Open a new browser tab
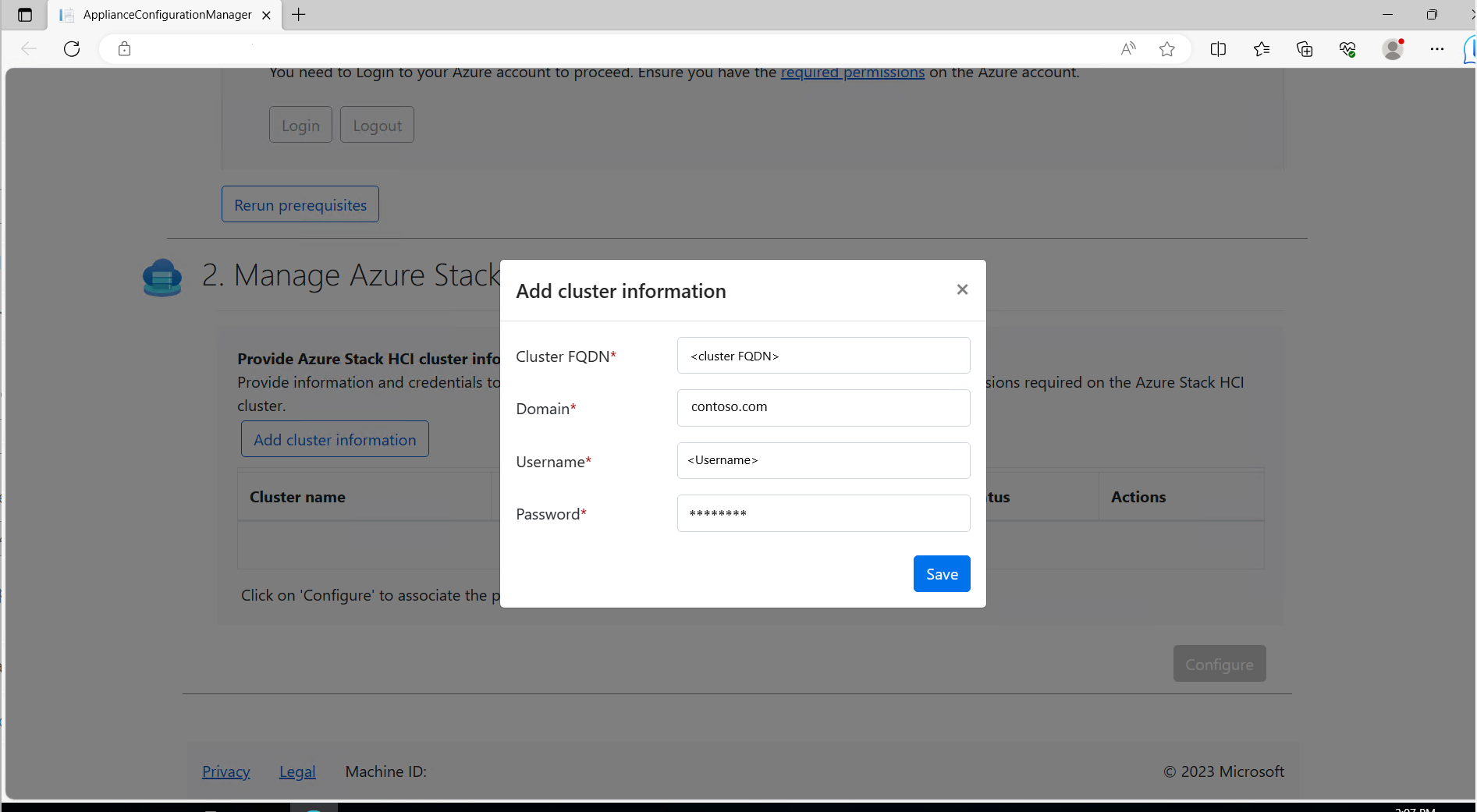 point(298,15)
